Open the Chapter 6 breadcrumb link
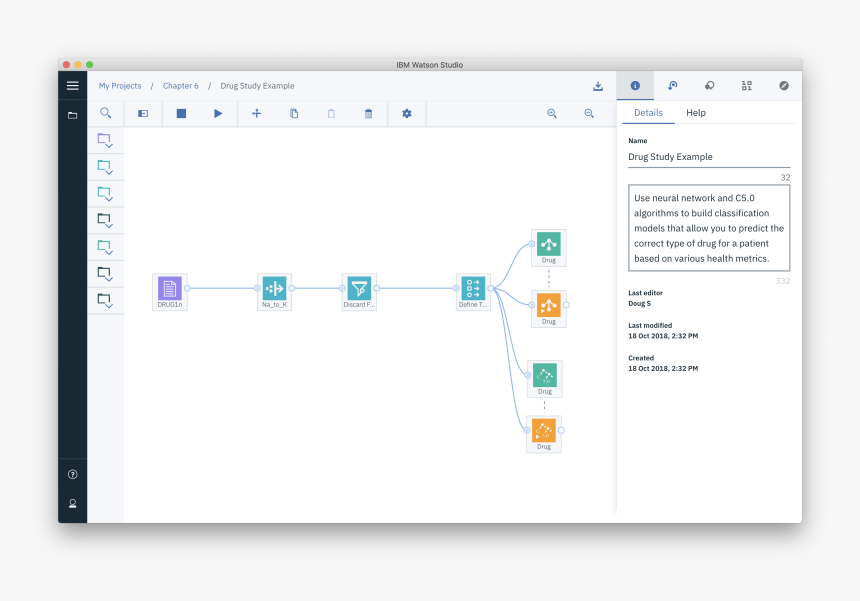 click(180, 86)
